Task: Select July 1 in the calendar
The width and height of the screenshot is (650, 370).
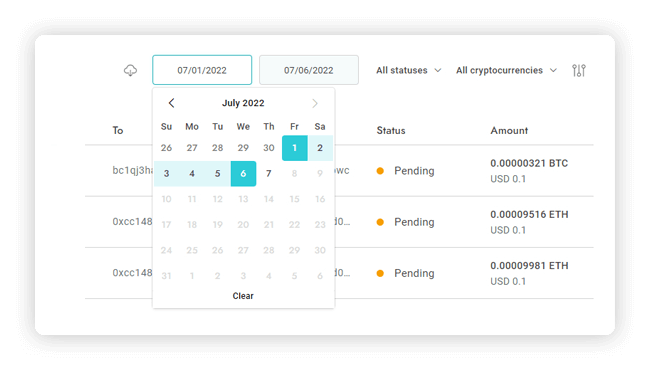Action: click(294, 148)
